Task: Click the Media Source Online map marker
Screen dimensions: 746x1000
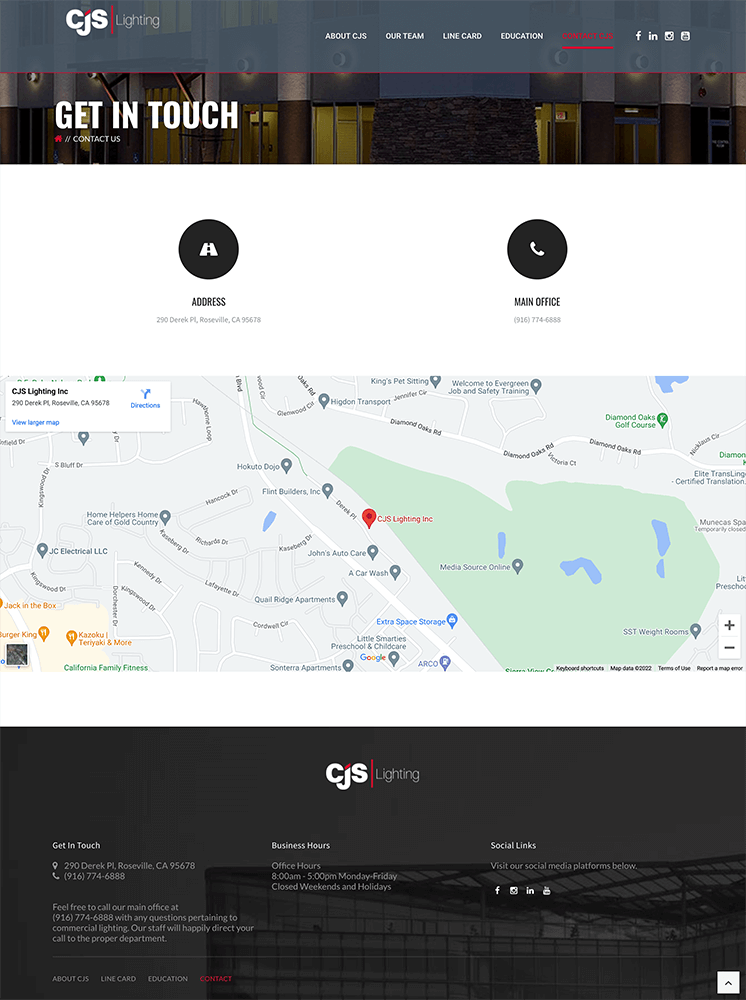Action: pos(518,565)
